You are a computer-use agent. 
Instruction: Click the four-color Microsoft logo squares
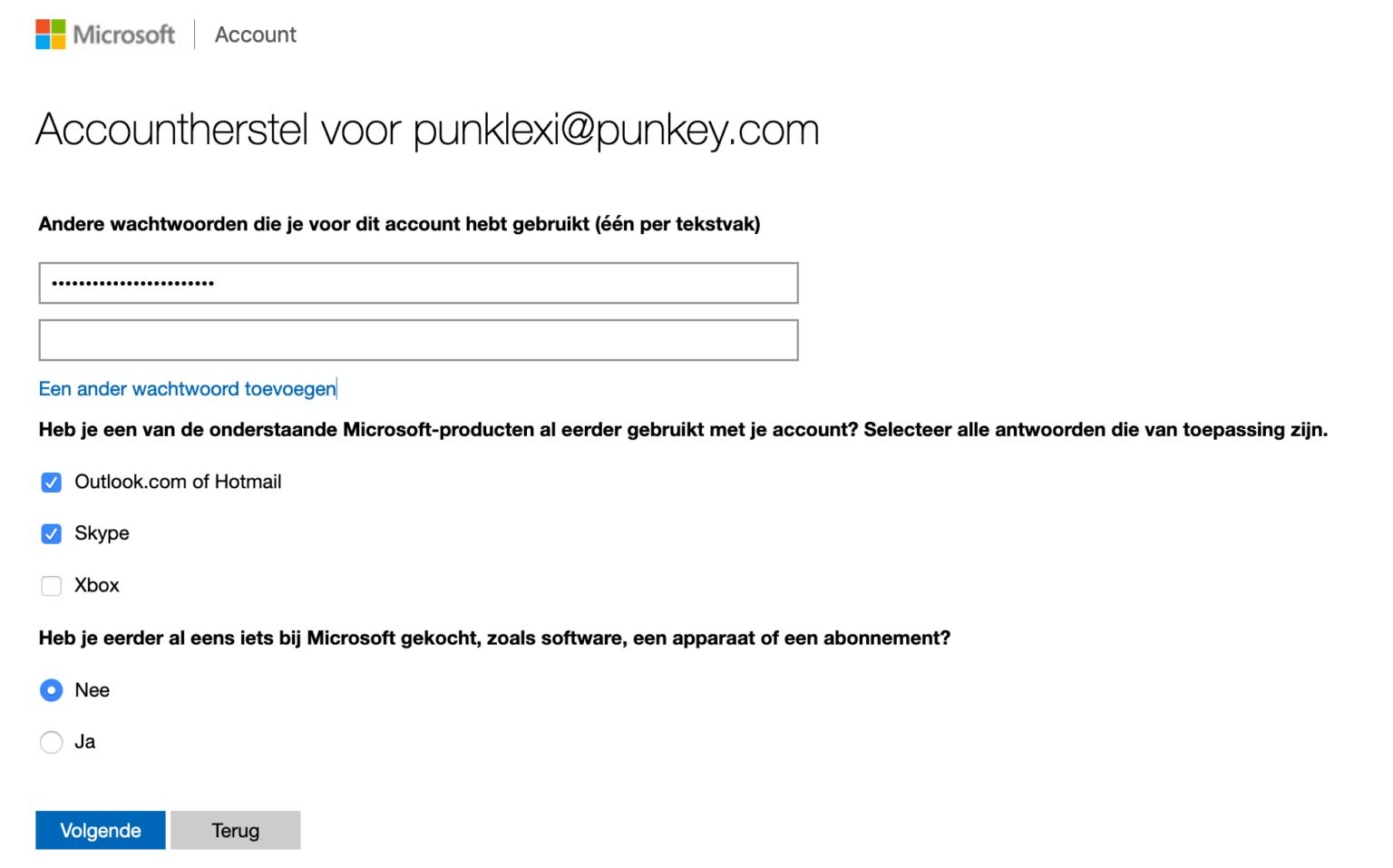coord(51,34)
